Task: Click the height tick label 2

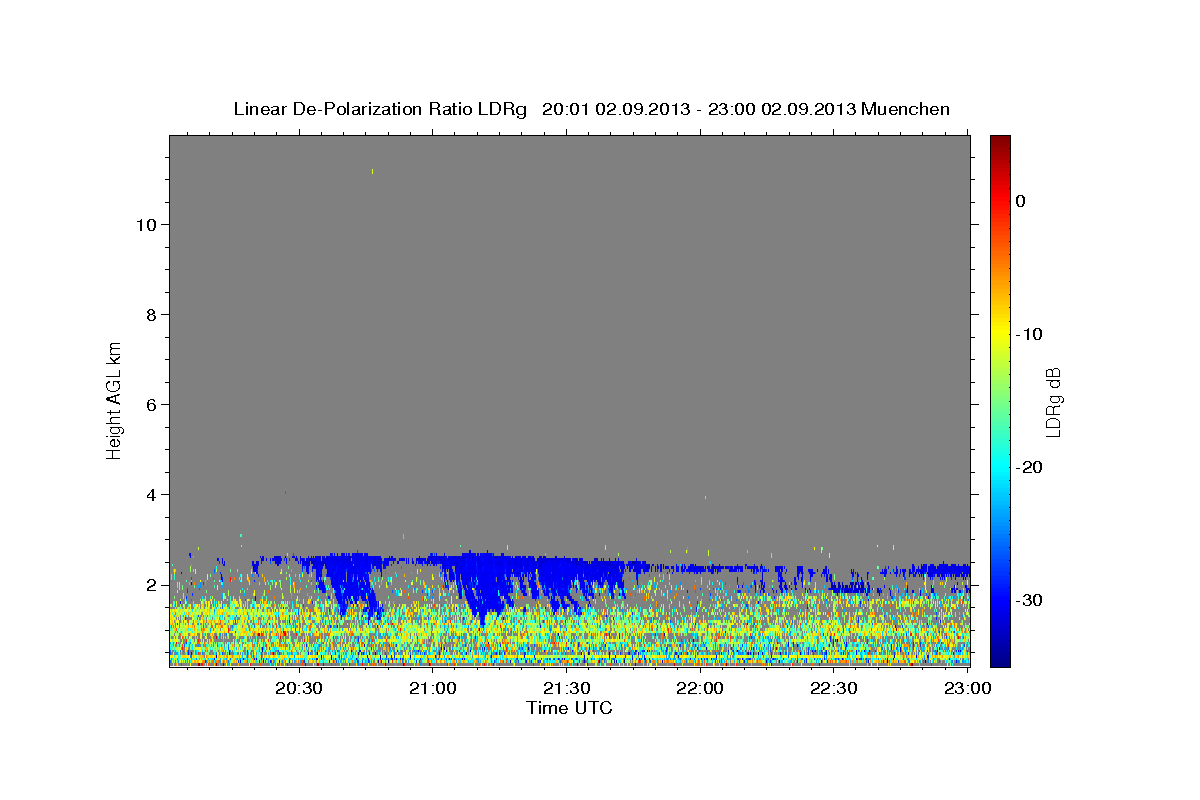Action: click(x=151, y=584)
